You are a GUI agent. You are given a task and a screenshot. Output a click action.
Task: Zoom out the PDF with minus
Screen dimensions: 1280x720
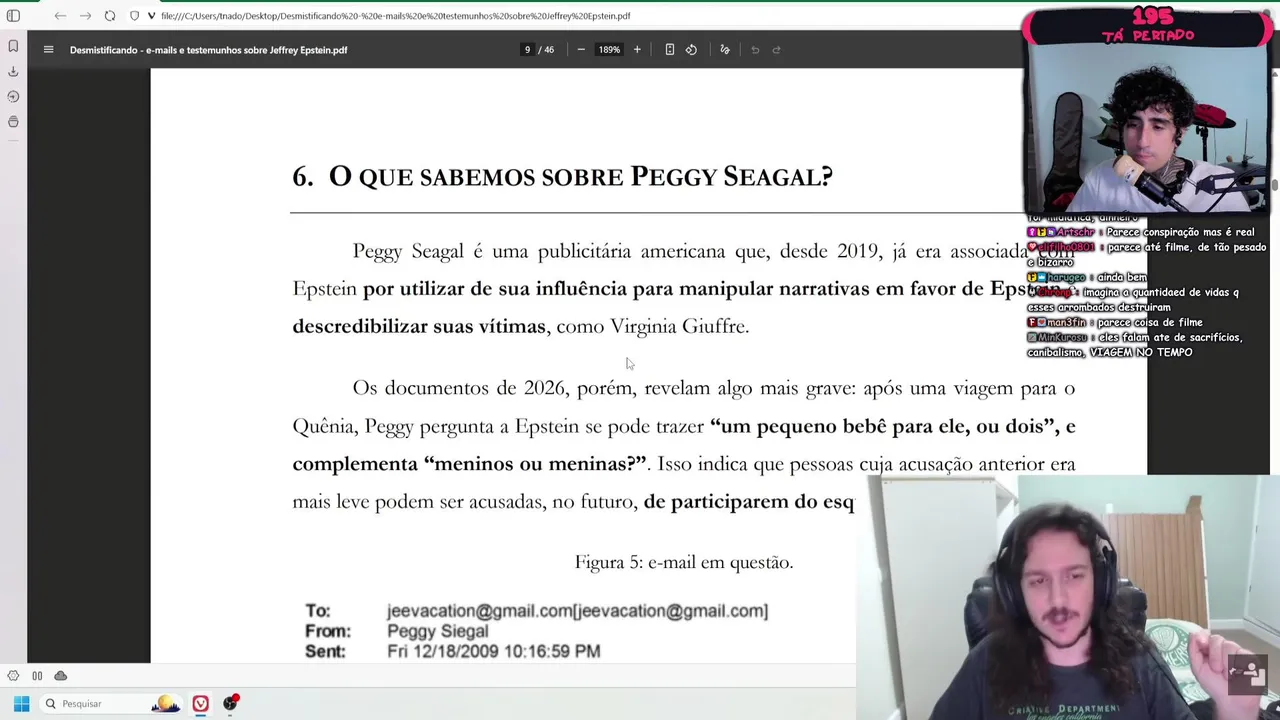point(581,50)
